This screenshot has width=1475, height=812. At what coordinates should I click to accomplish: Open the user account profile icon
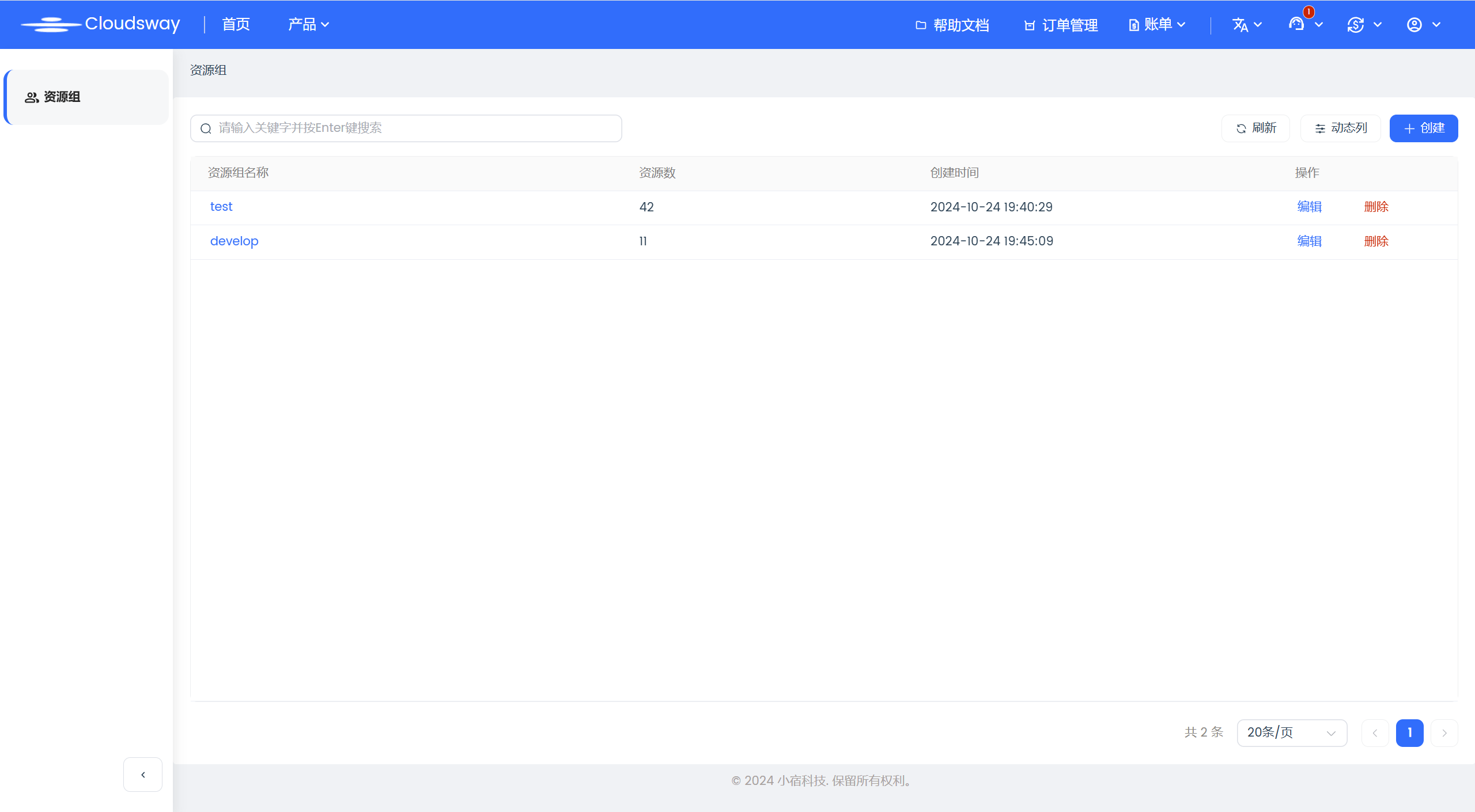tap(1415, 25)
